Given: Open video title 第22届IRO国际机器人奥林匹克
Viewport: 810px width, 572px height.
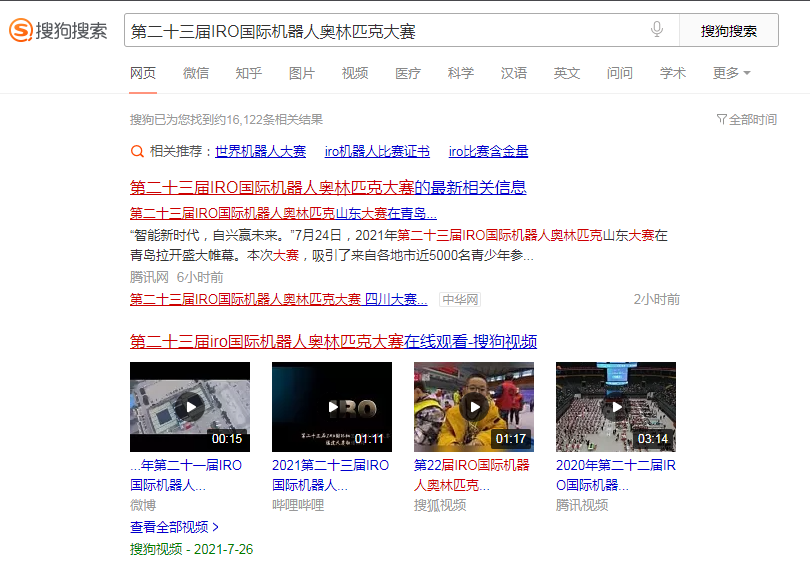Looking at the screenshot, I should [472, 475].
